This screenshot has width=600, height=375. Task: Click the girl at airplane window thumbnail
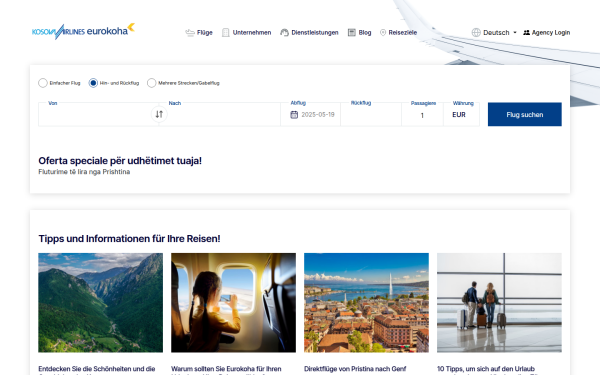(x=233, y=302)
